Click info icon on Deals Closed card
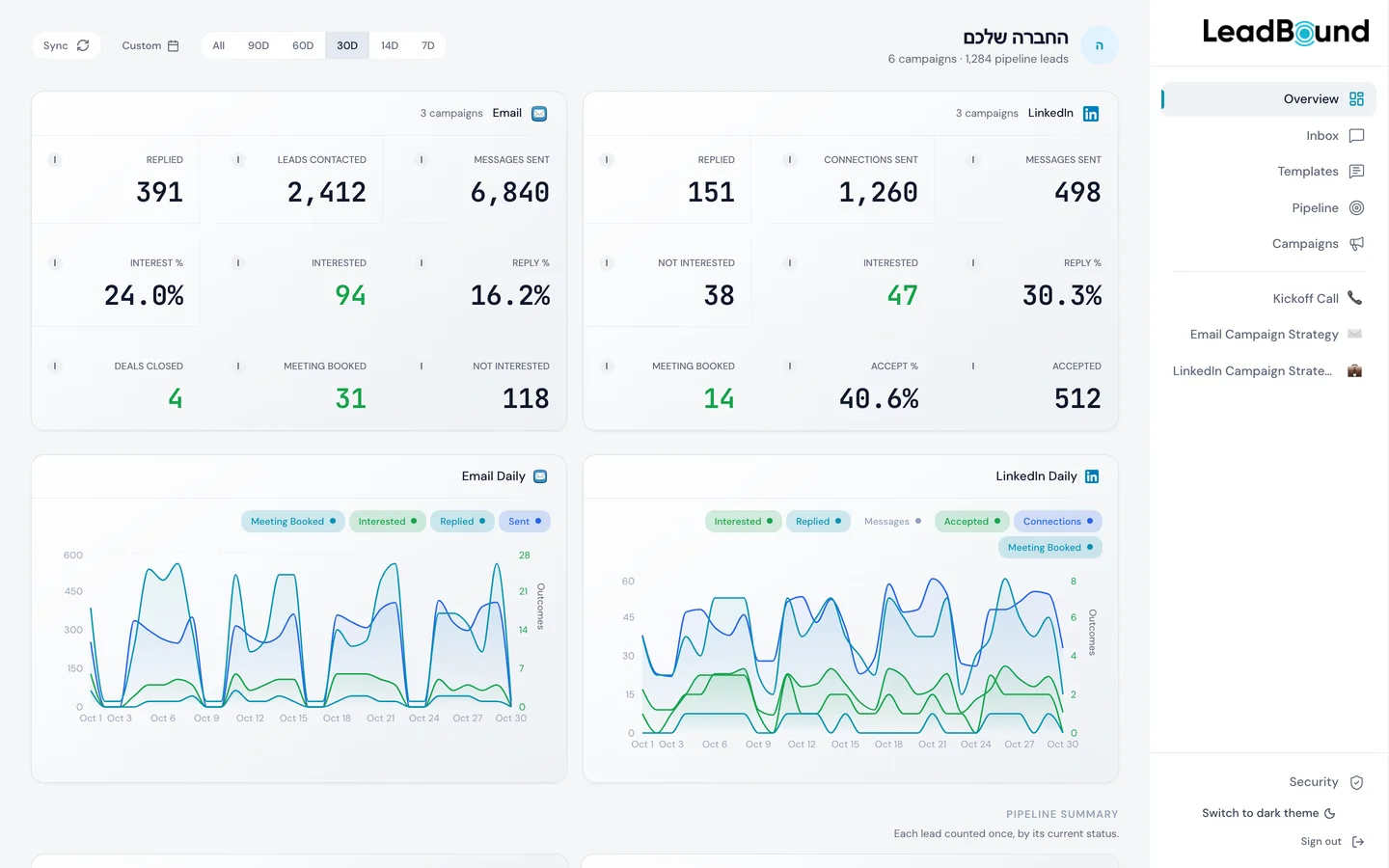 coord(55,366)
